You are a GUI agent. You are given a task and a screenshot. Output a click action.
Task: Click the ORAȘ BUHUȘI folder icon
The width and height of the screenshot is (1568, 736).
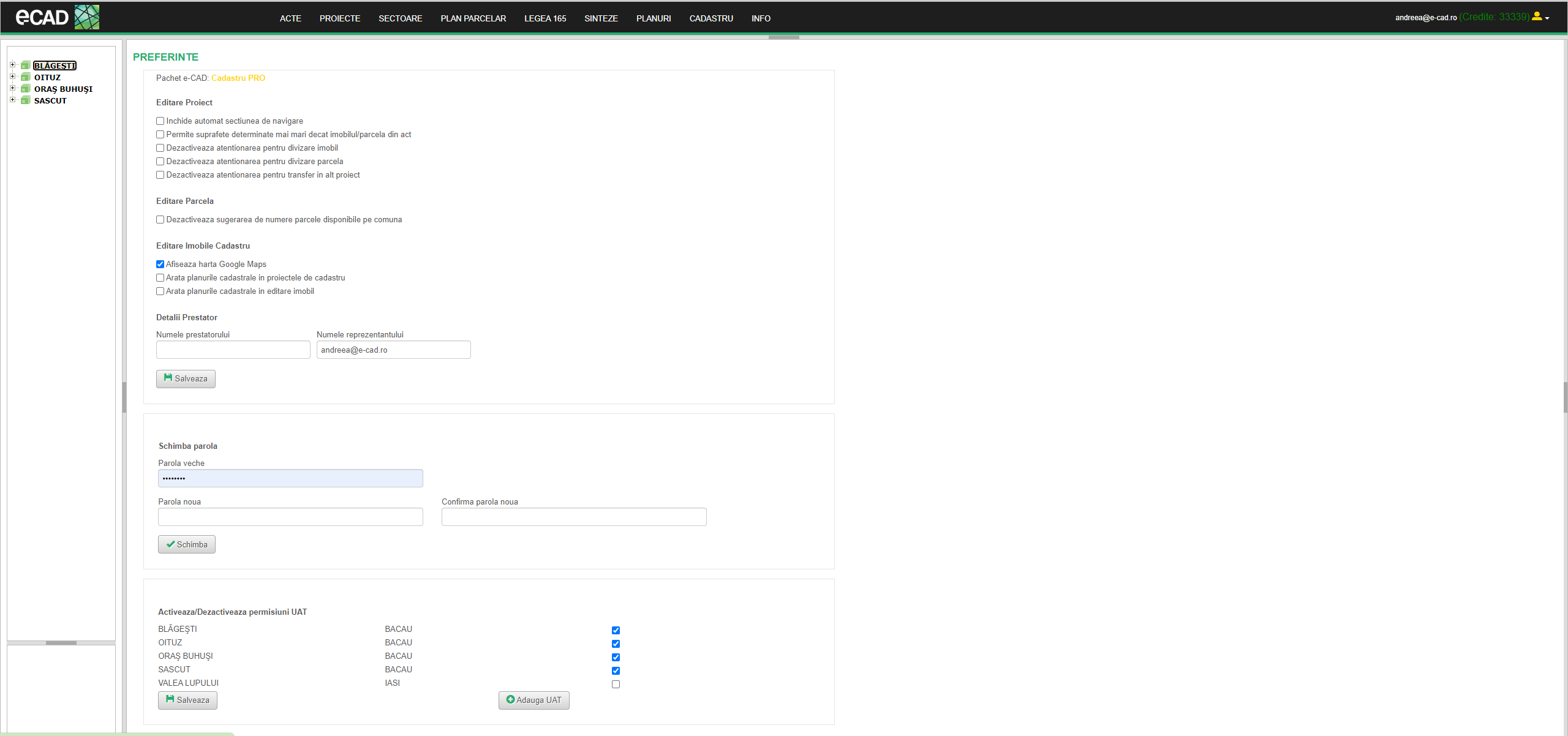26,89
